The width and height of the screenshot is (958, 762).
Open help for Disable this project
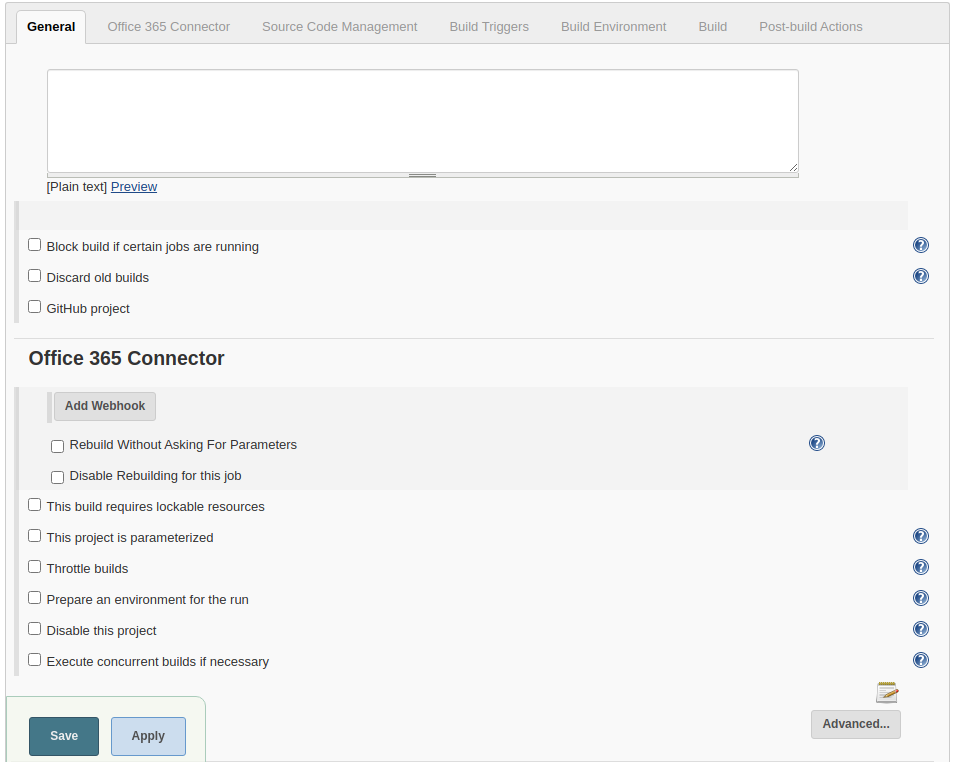click(x=921, y=629)
